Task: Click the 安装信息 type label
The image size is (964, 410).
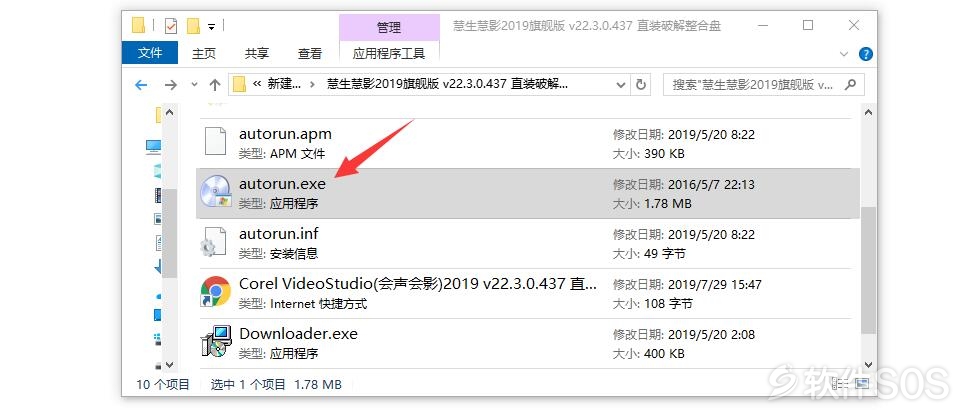Action: click(x=294, y=253)
